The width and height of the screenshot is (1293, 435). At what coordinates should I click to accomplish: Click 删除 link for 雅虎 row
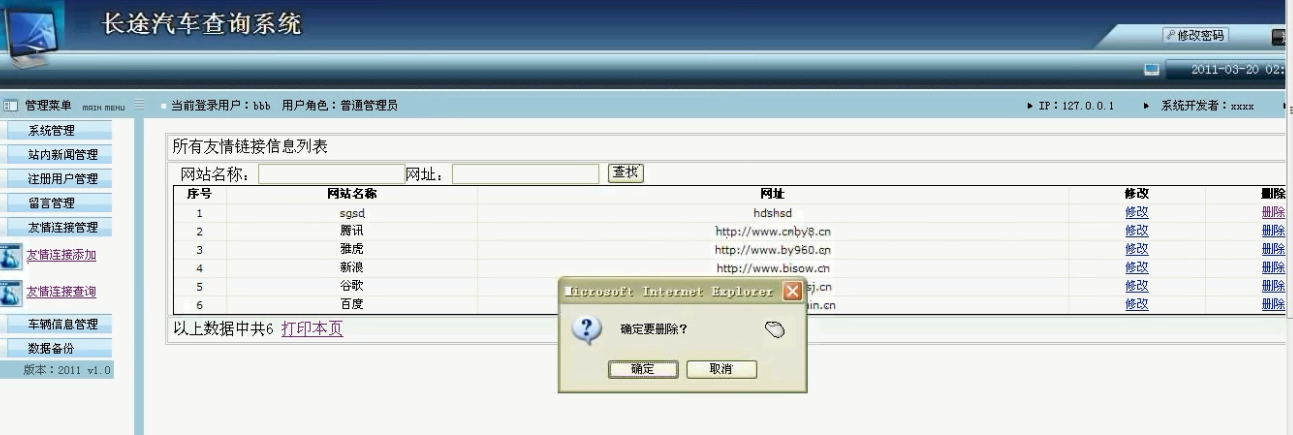1273,249
